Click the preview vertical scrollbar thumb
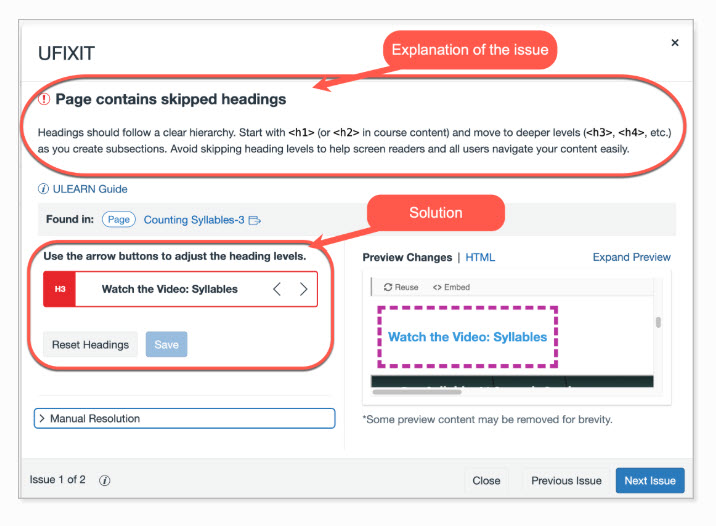 click(658, 322)
